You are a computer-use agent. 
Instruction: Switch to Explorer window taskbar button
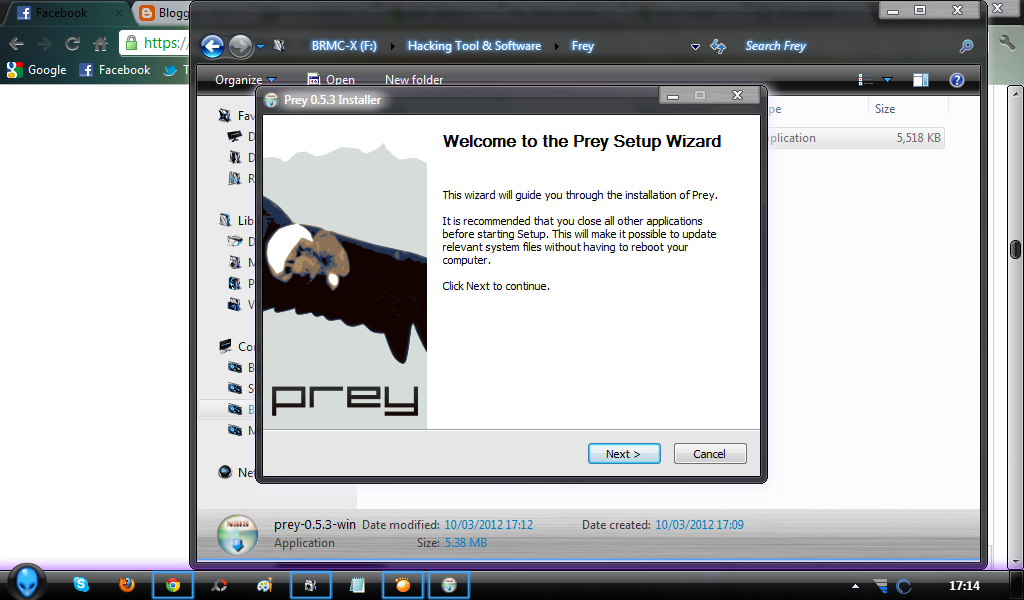pos(311,584)
